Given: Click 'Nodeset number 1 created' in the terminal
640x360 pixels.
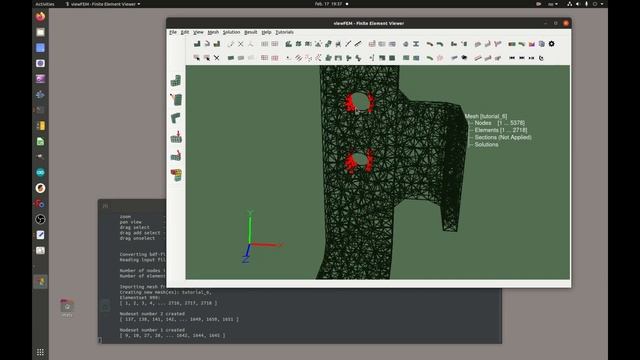Looking at the screenshot, I should pos(152,330).
